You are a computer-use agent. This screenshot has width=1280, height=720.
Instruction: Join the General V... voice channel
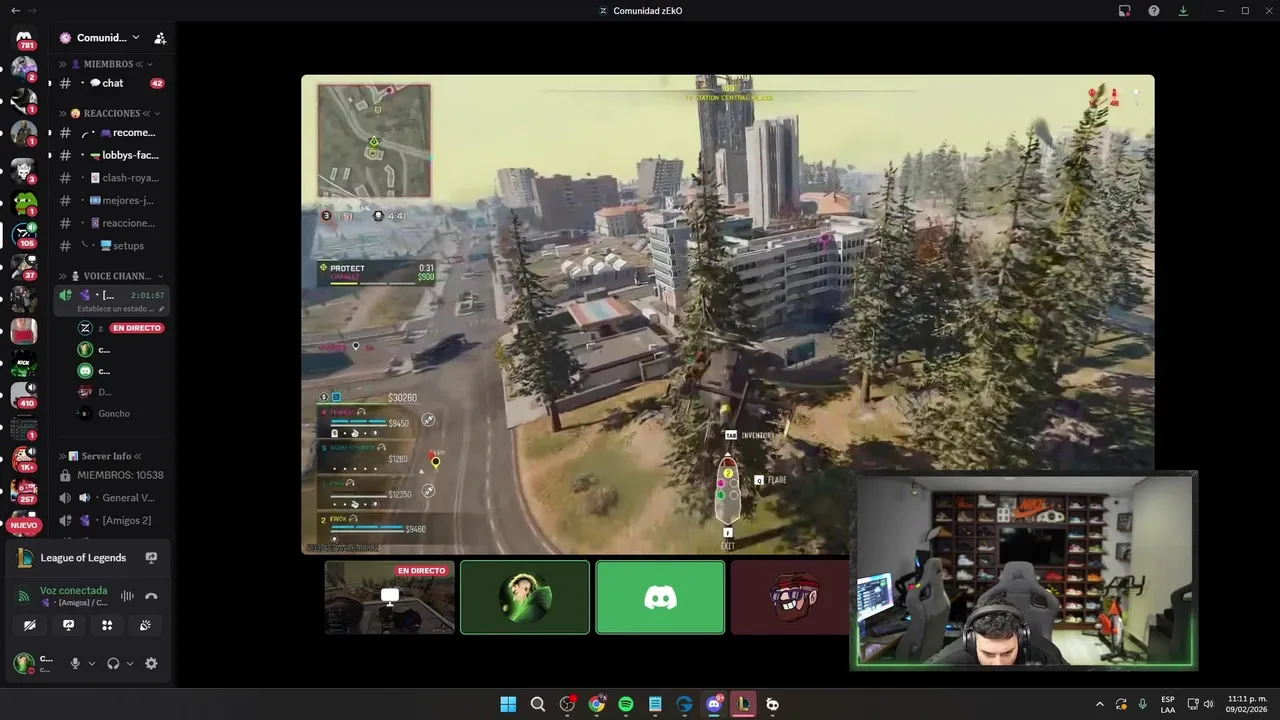coord(111,498)
